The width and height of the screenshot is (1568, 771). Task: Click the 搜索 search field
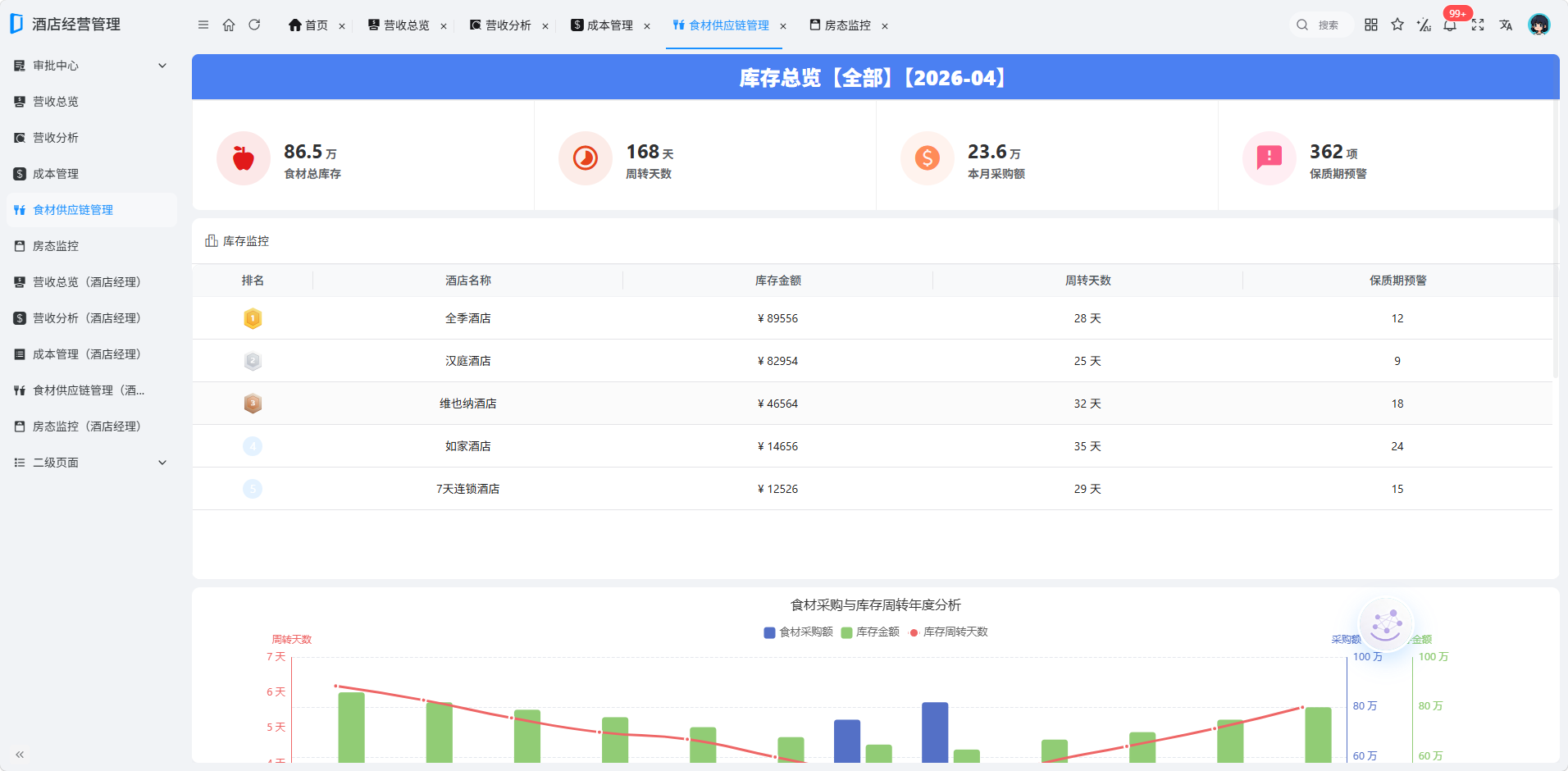tap(1320, 25)
